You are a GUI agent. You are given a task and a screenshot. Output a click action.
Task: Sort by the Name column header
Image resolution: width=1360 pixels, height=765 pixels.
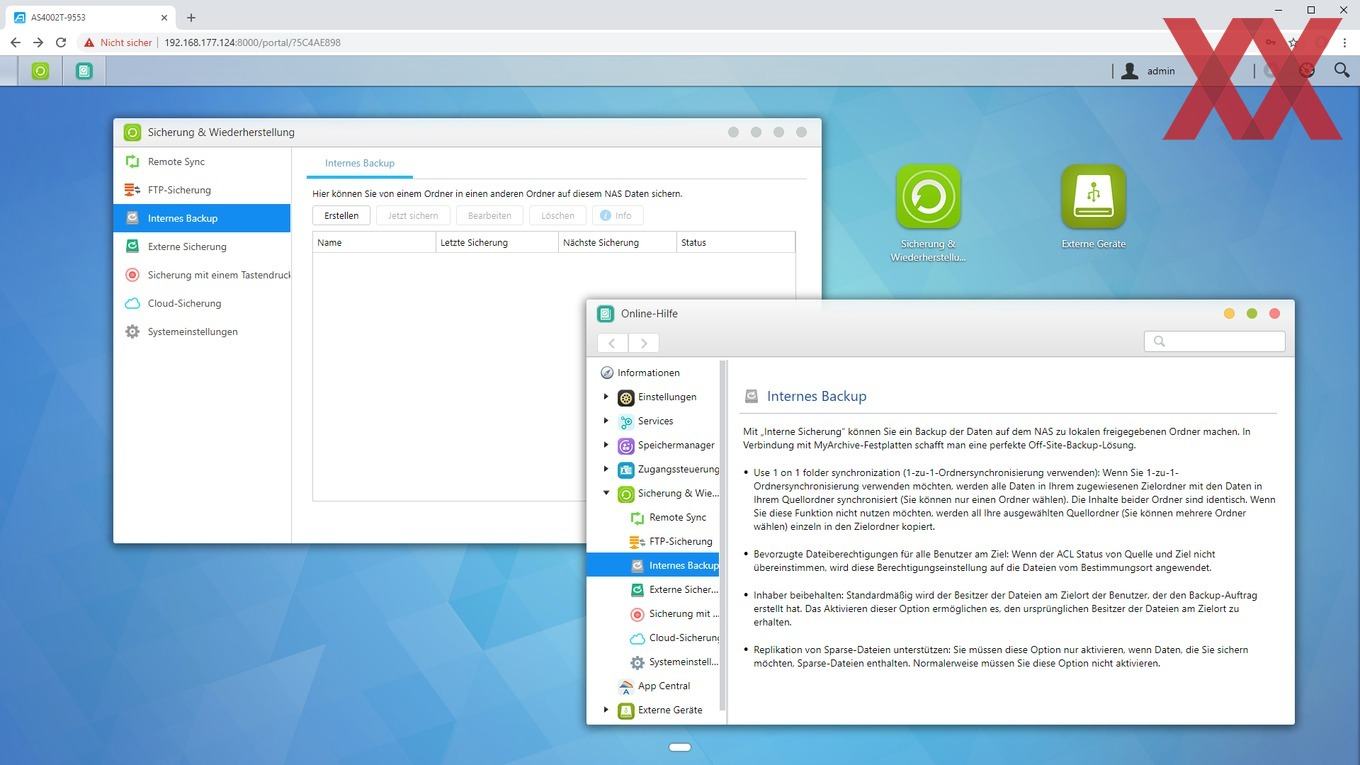pos(375,242)
